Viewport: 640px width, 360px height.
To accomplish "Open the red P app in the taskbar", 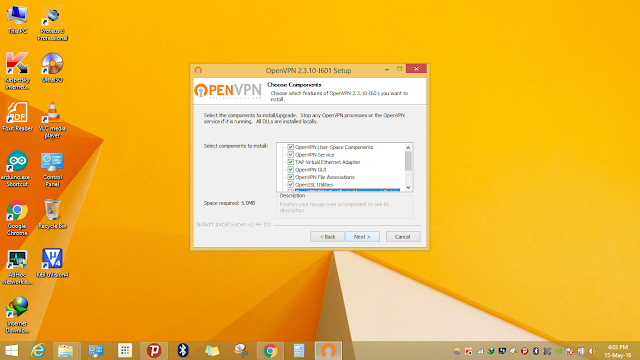I will [x=154, y=351].
